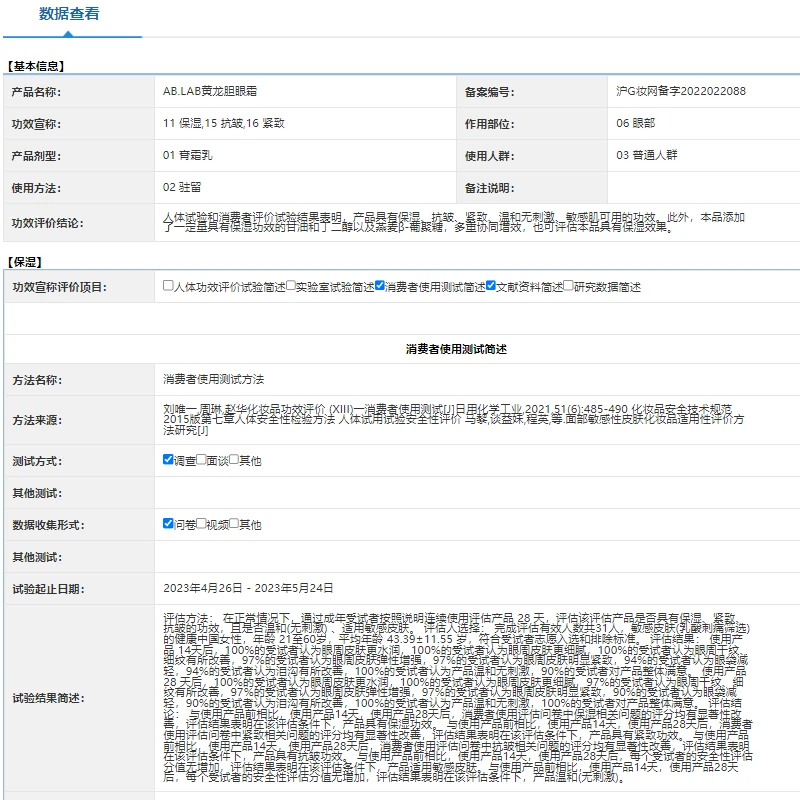Uncheck 调查 in the 测试方式 row
Viewport: 800px width, 800px height.
pos(168,460)
